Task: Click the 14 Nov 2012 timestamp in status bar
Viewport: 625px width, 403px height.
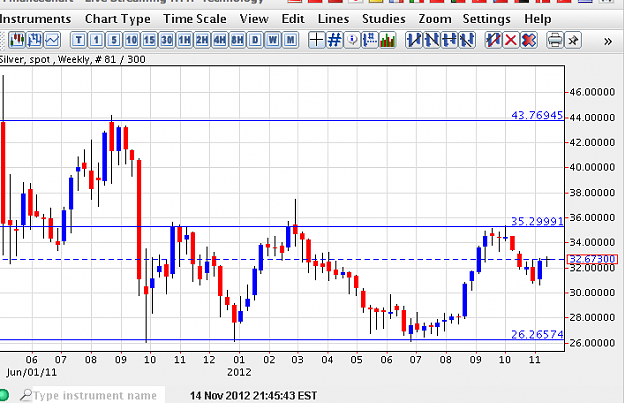Action: click(x=253, y=395)
